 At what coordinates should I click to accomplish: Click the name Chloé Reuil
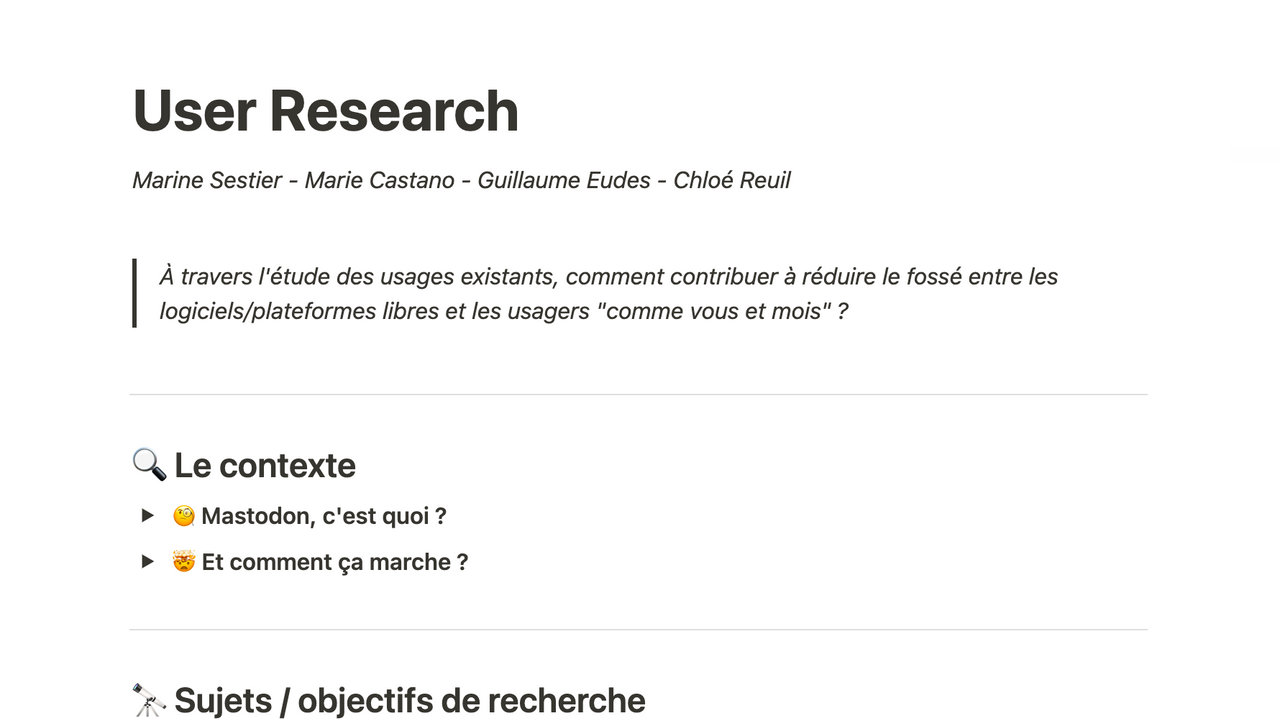(731, 180)
